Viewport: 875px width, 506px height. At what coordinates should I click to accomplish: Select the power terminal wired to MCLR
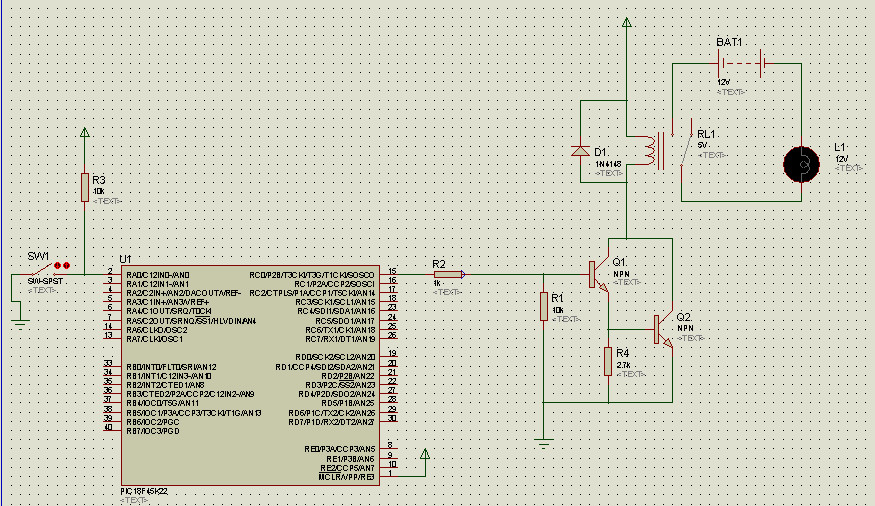tap(425, 454)
